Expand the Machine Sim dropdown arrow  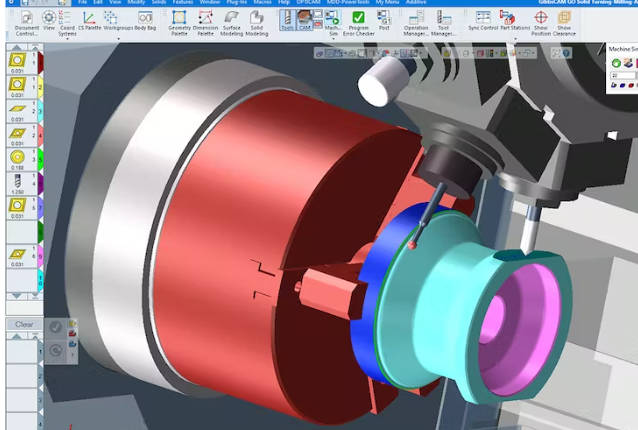coord(333,37)
